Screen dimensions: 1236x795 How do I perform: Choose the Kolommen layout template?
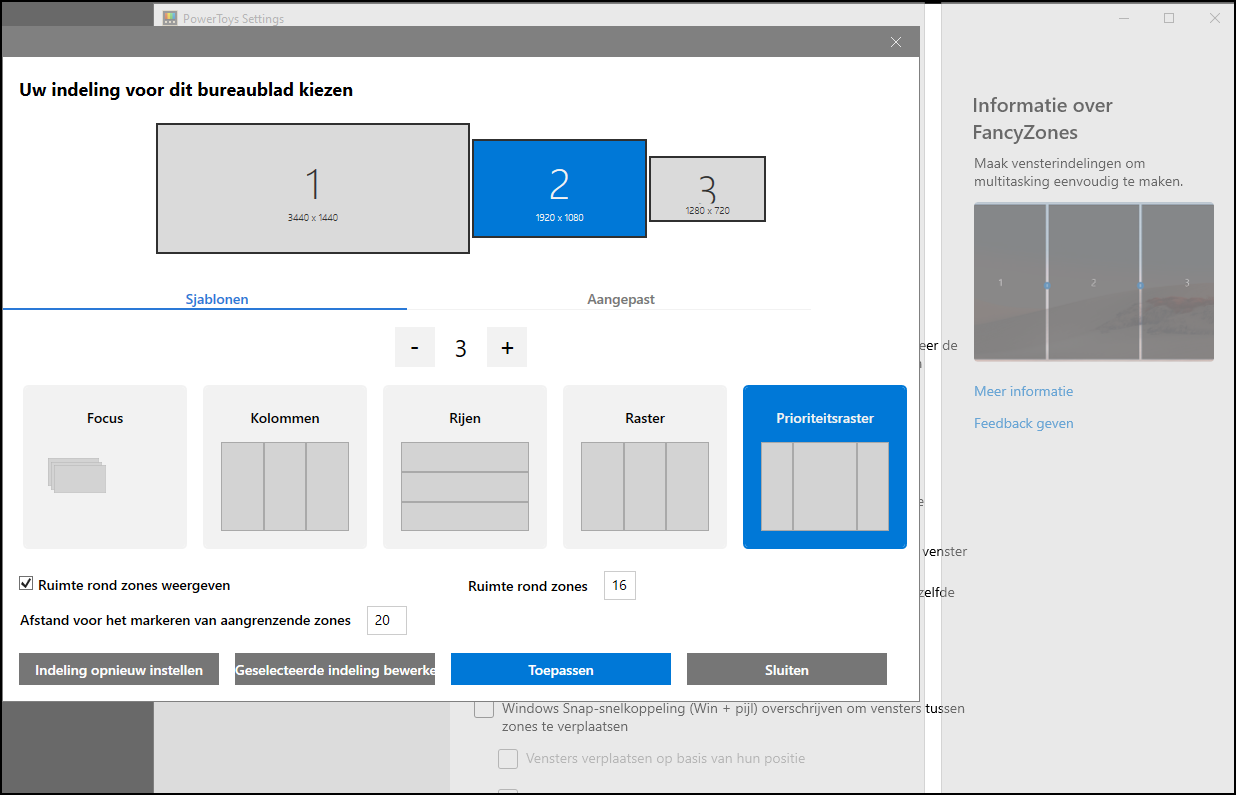pyautogui.click(x=285, y=467)
